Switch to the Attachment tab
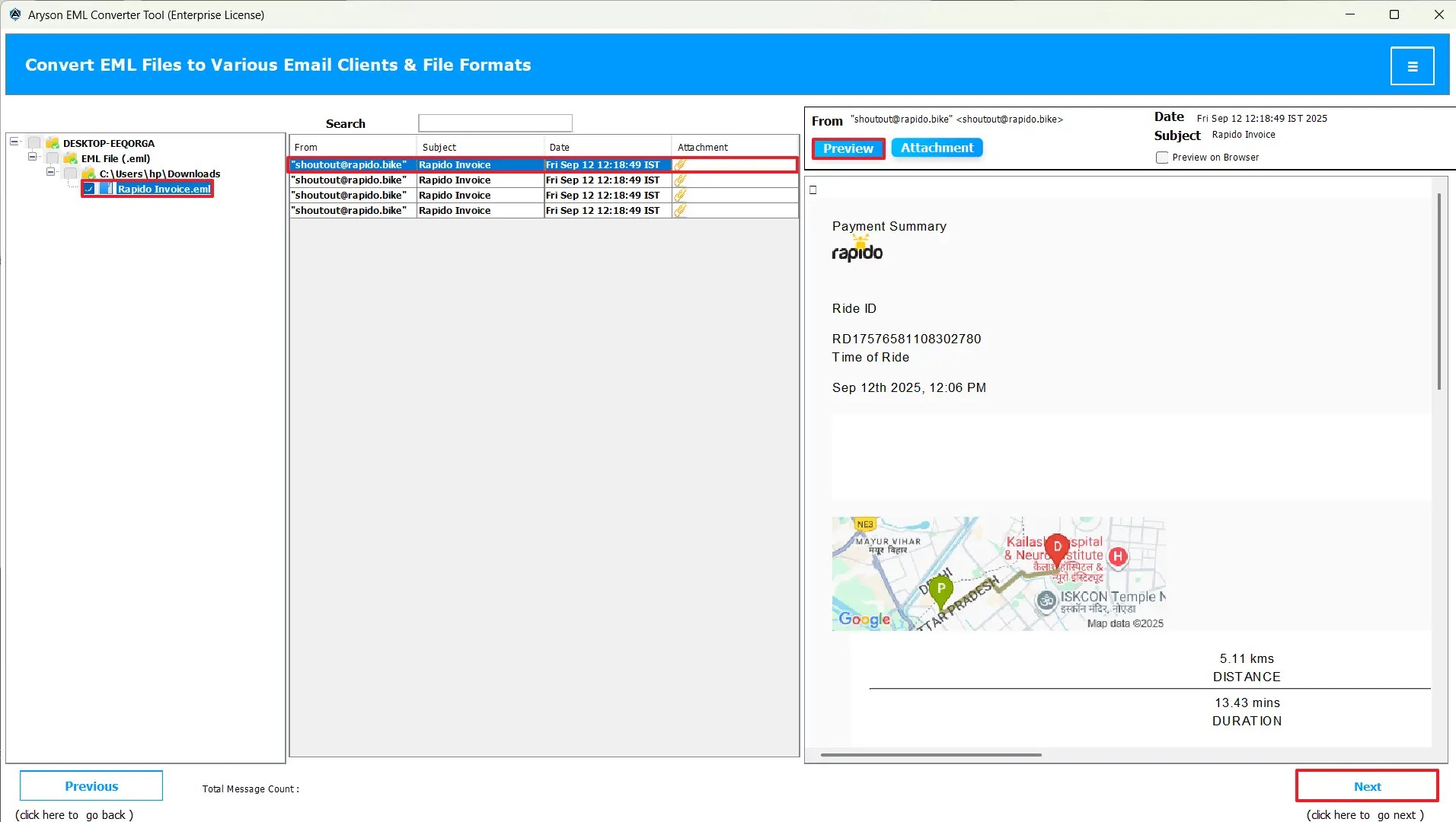The width and height of the screenshot is (1456, 822). [937, 148]
